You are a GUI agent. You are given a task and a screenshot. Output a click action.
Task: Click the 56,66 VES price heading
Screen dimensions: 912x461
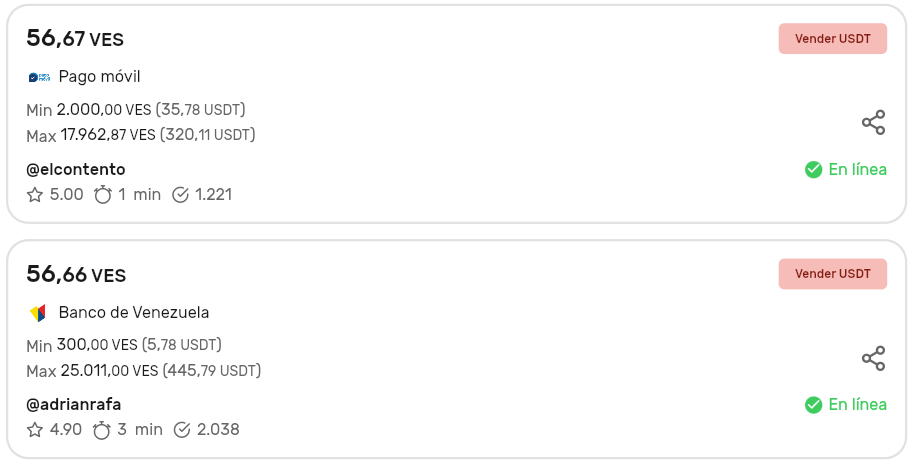pos(76,274)
